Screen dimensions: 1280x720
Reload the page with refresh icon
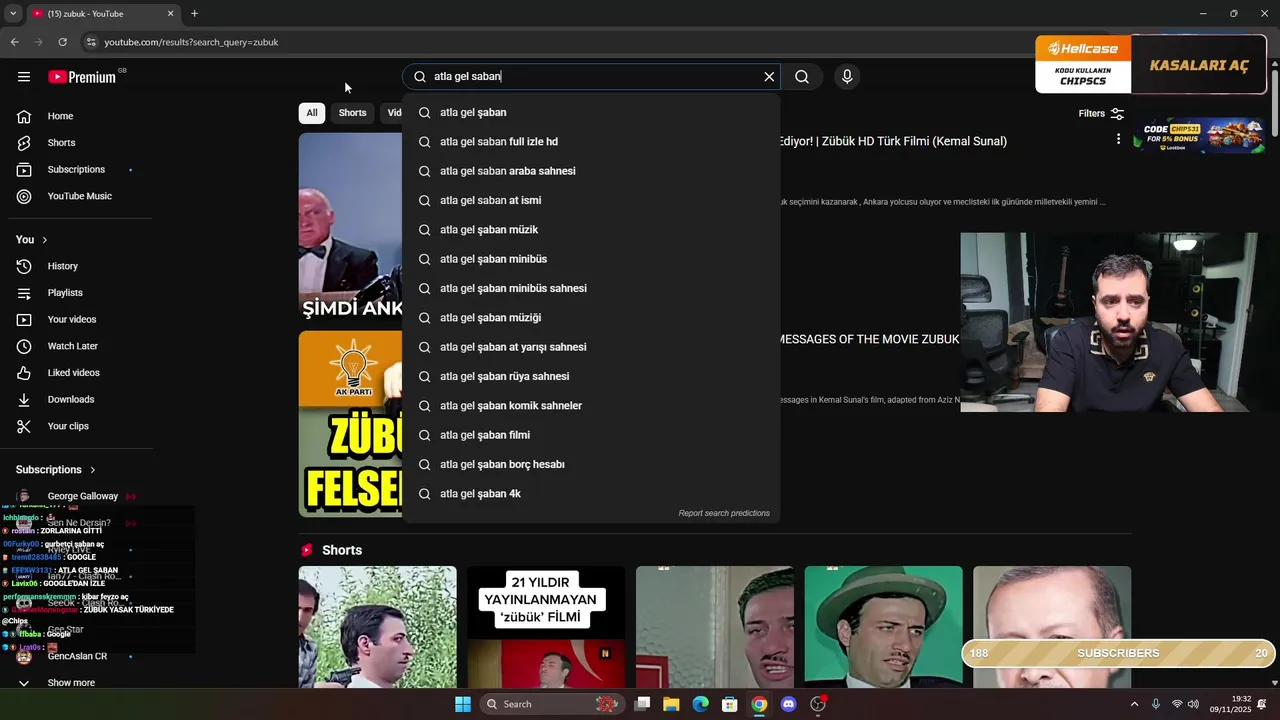(62, 42)
